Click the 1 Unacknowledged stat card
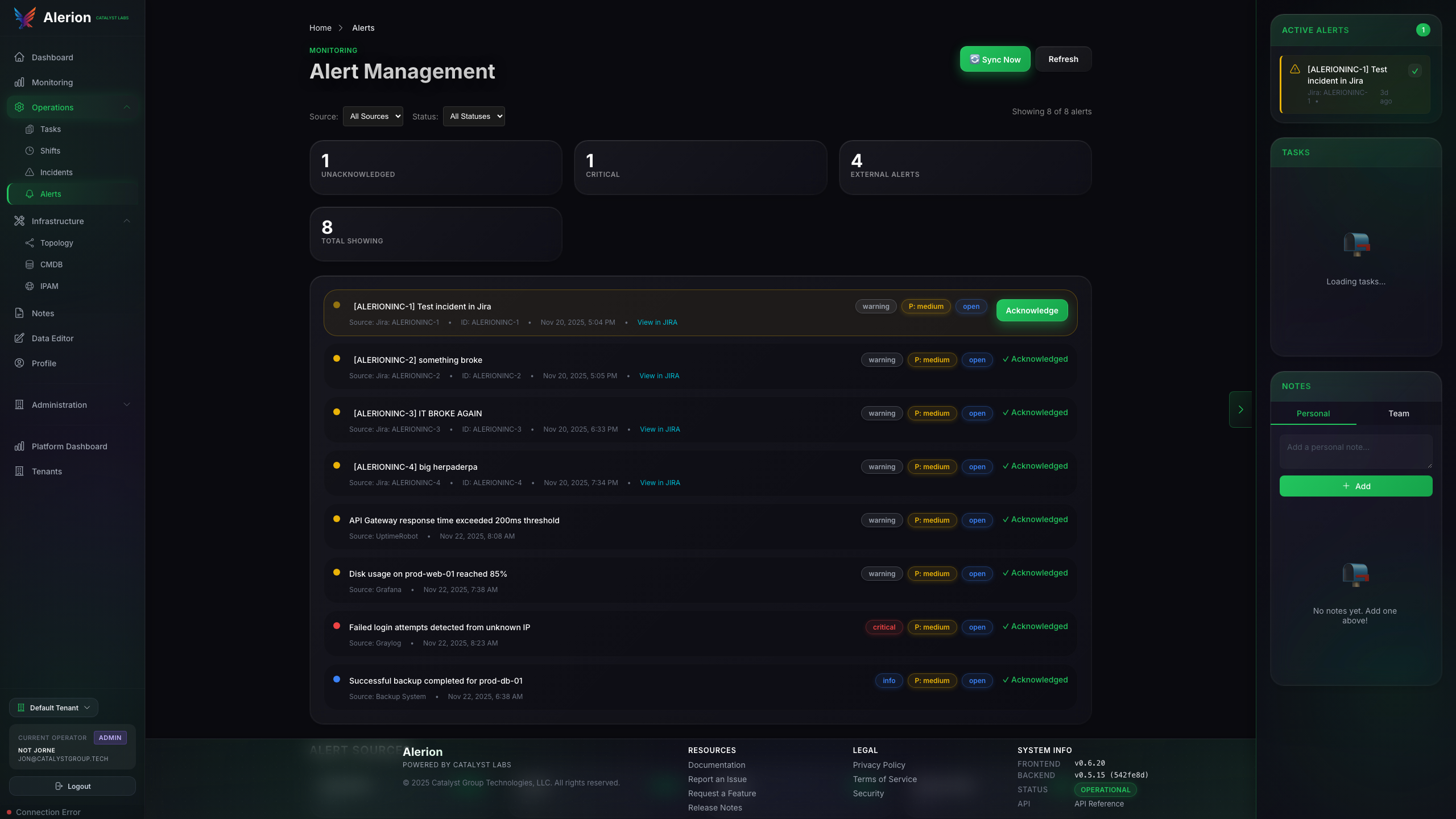This screenshot has width=1456, height=819. [436, 167]
